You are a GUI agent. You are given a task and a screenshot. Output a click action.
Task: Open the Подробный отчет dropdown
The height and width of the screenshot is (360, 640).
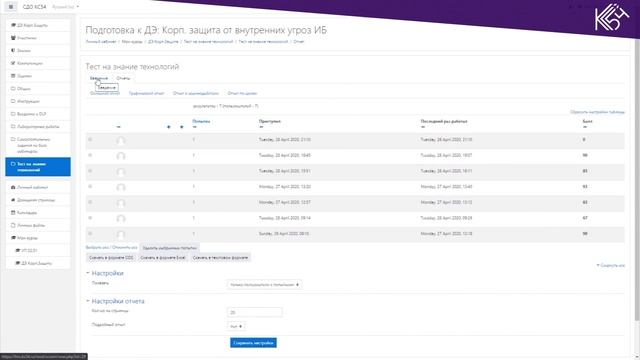point(236,327)
